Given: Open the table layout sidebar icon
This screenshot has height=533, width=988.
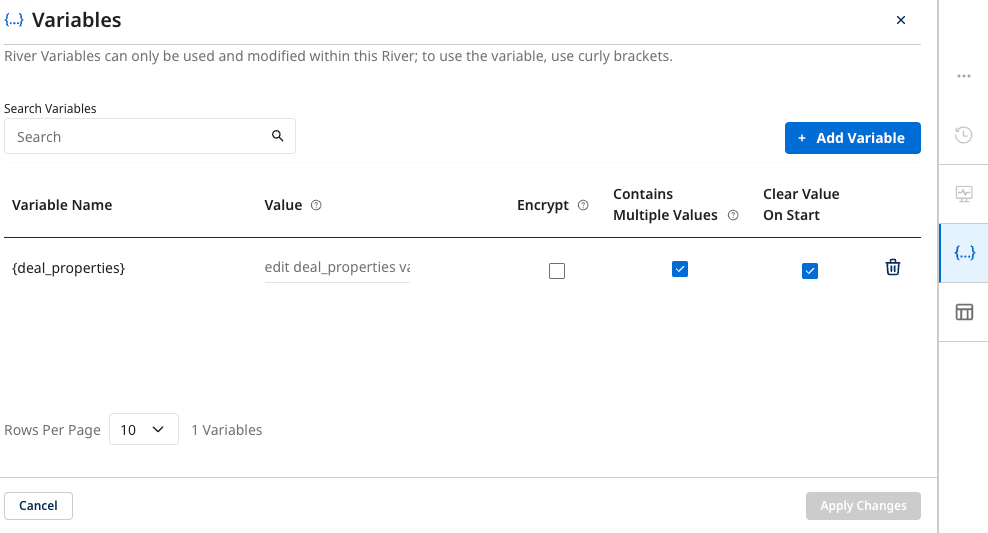Looking at the screenshot, I should (964, 312).
